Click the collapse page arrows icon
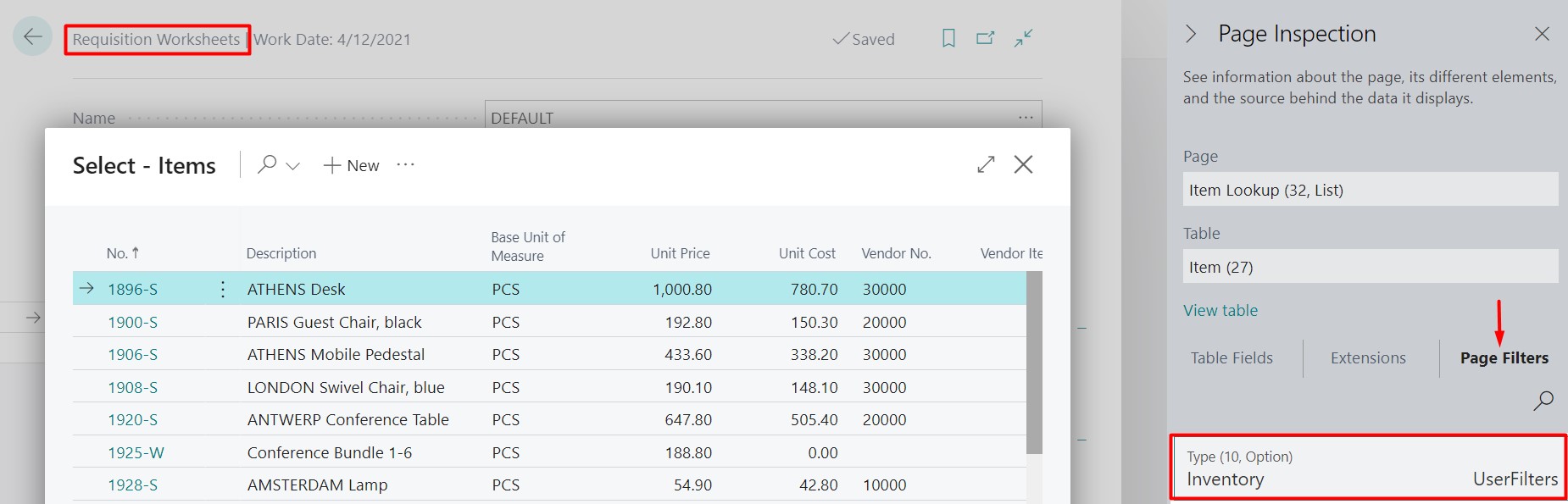 [x=1024, y=38]
